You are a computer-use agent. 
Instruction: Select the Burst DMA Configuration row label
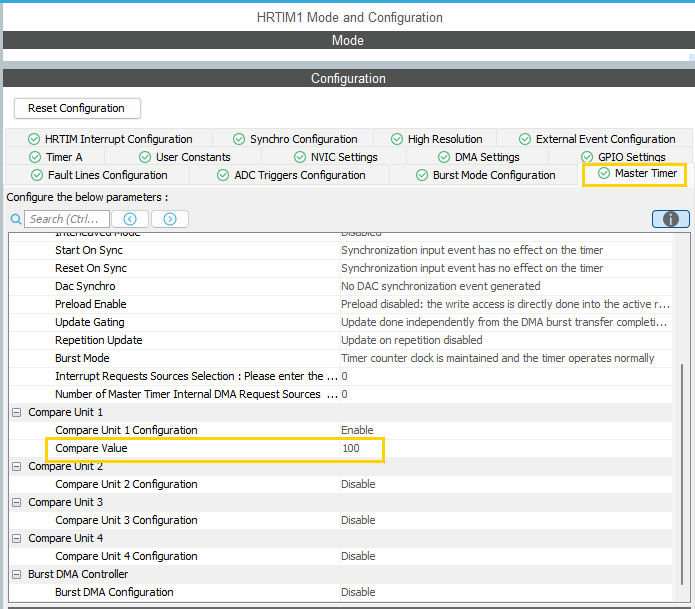pyautogui.click(x=114, y=592)
